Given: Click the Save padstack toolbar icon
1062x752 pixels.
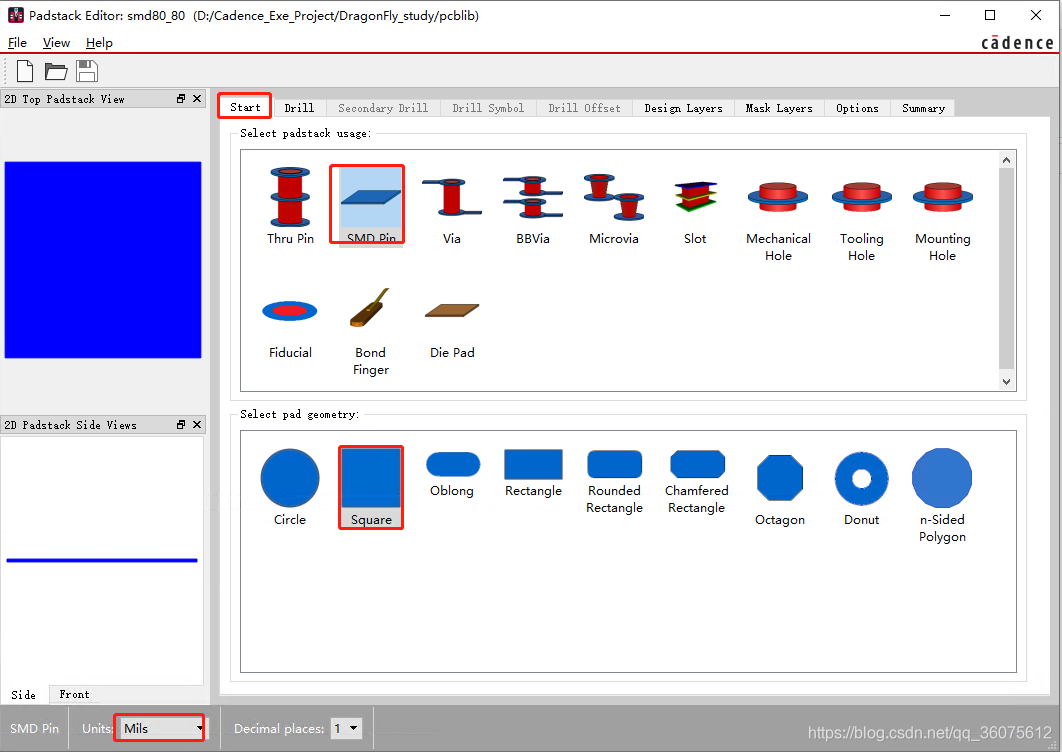Looking at the screenshot, I should pos(87,71).
